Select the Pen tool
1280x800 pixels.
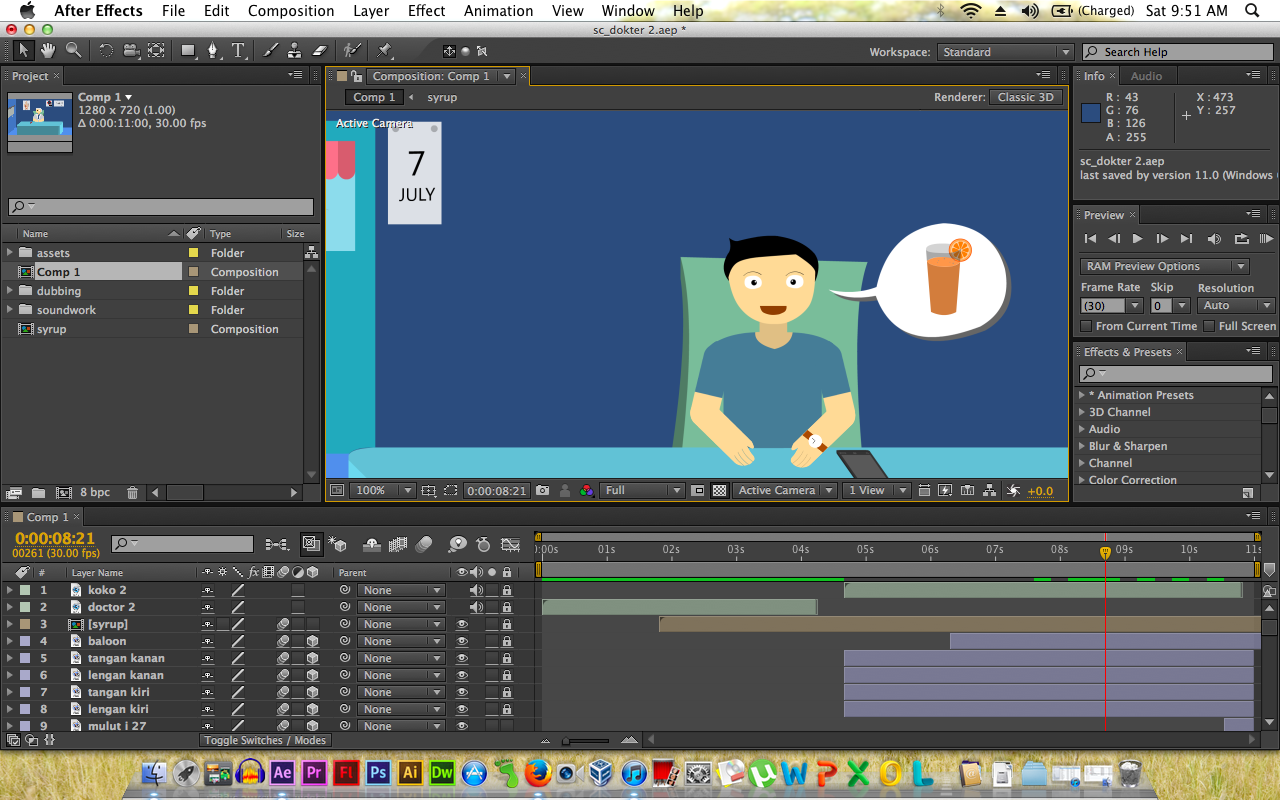pyautogui.click(x=213, y=50)
